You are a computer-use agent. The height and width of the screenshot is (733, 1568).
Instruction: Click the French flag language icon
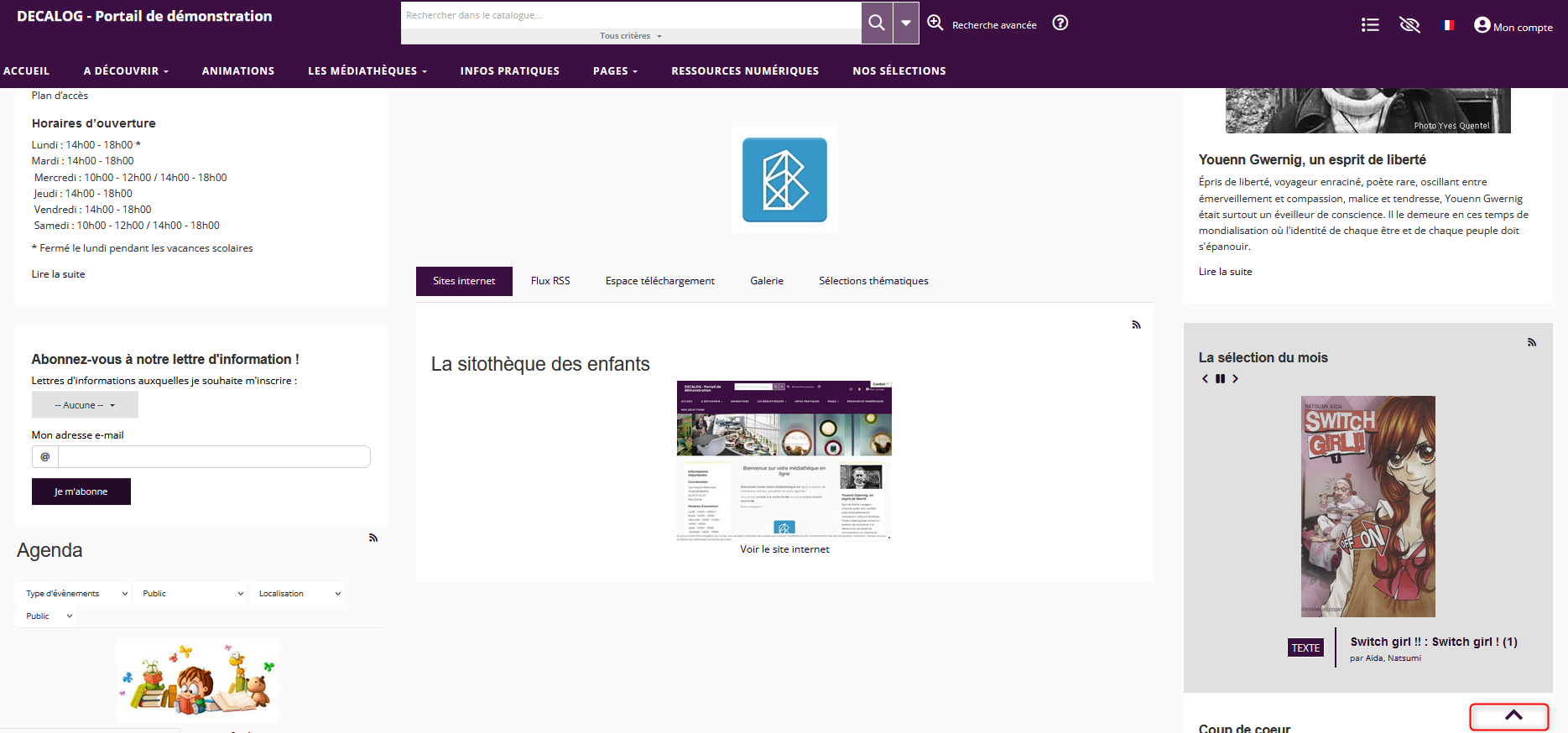click(x=1448, y=25)
